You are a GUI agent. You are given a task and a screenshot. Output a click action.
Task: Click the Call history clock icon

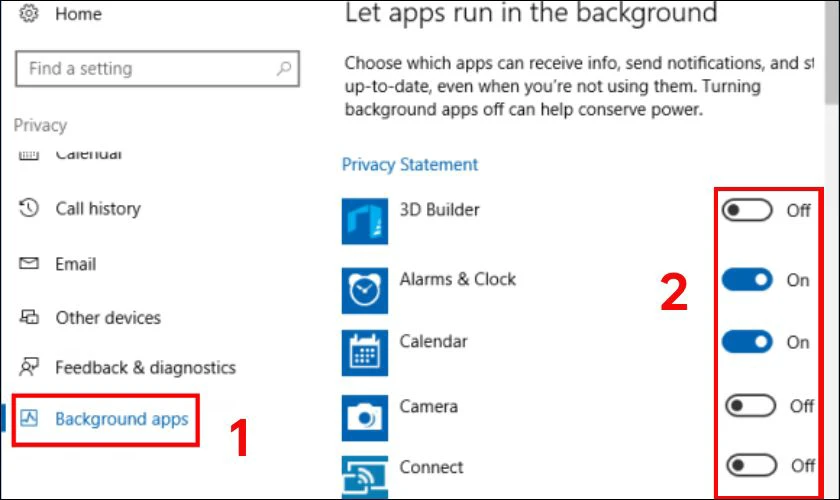pos(29,208)
